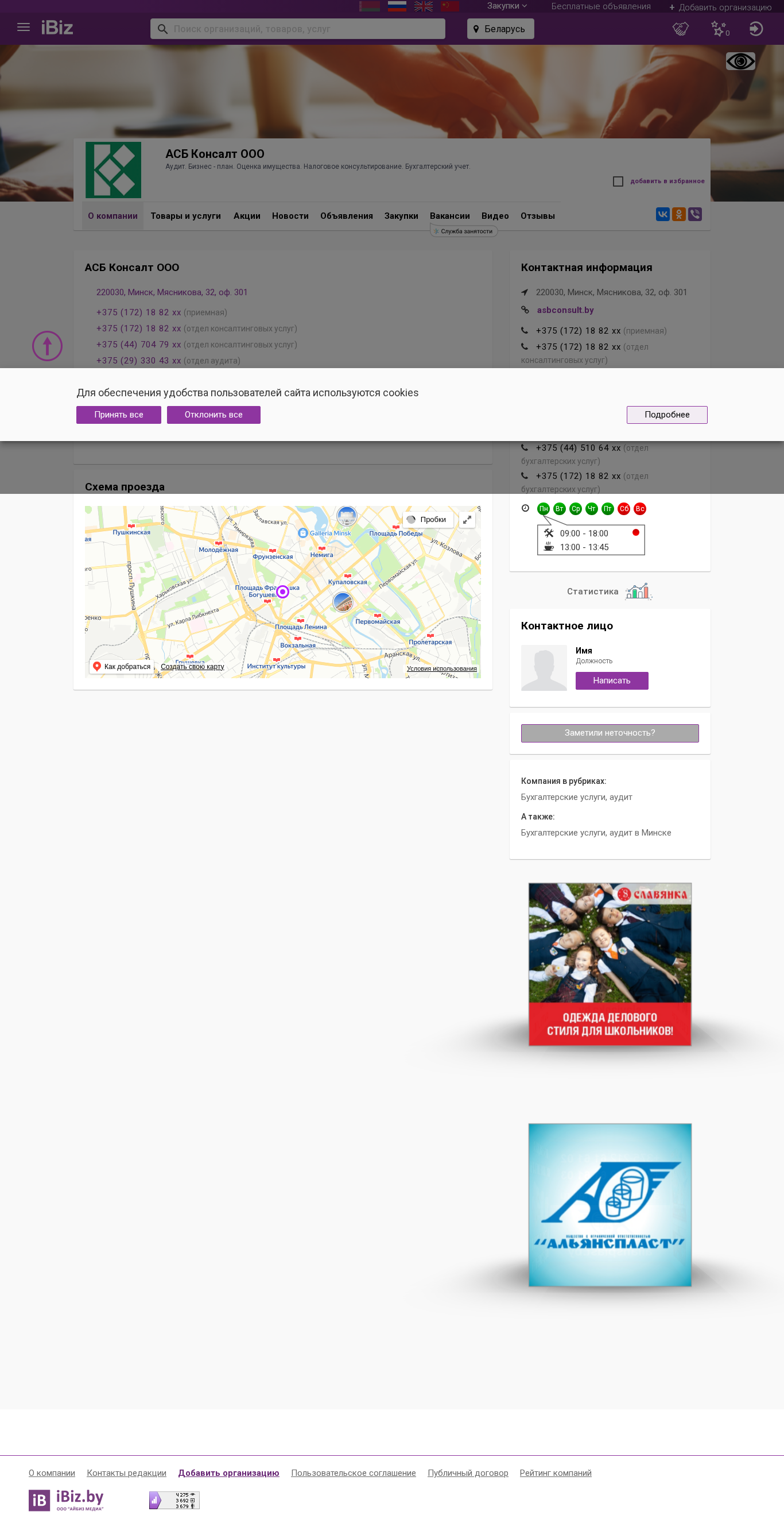Screen dimensions: 784x1527
Task: Share via VK icon
Action: pos(662,214)
